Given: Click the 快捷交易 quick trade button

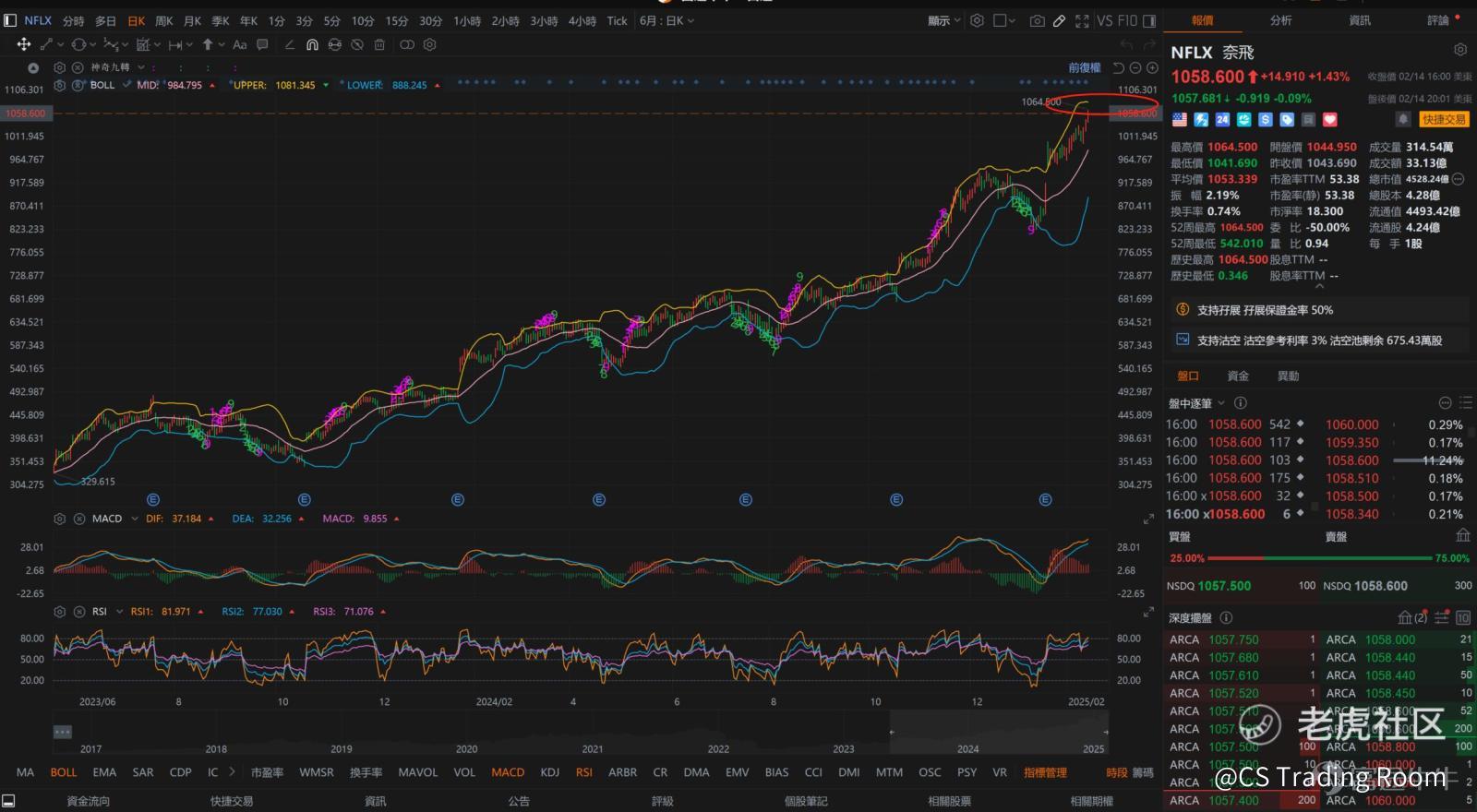Looking at the screenshot, I should [x=1444, y=120].
